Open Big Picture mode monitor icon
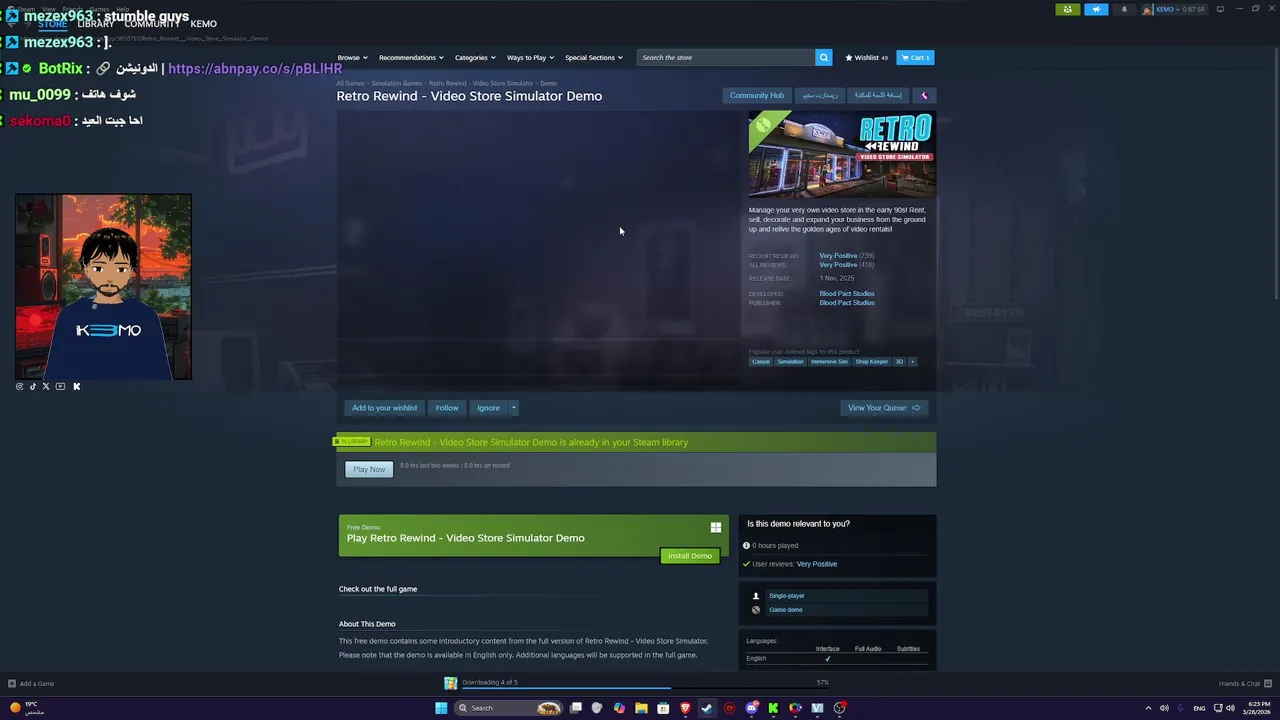This screenshot has width=1280, height=720. 1220,9
